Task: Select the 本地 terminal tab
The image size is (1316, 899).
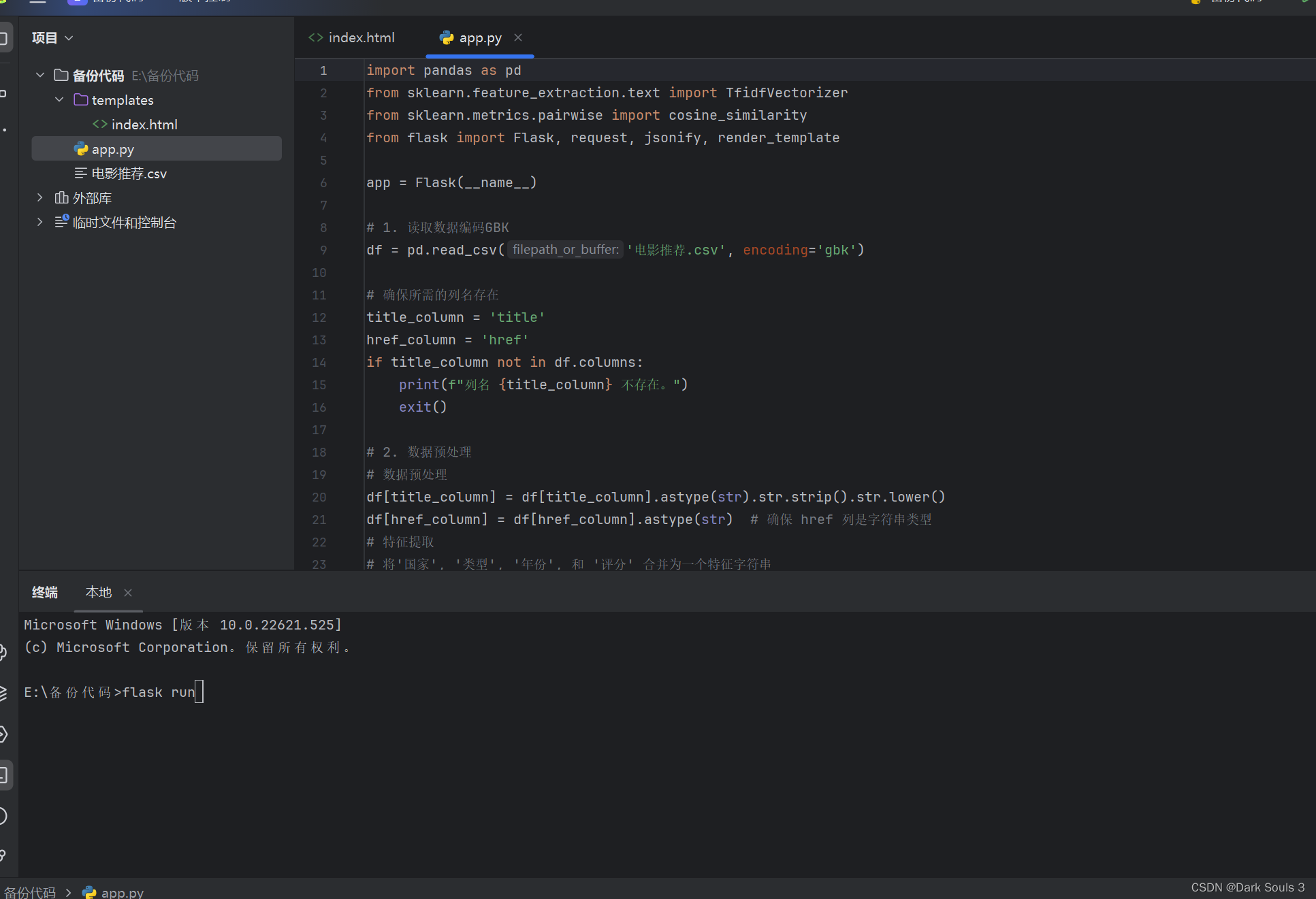Action: (99, 592)
